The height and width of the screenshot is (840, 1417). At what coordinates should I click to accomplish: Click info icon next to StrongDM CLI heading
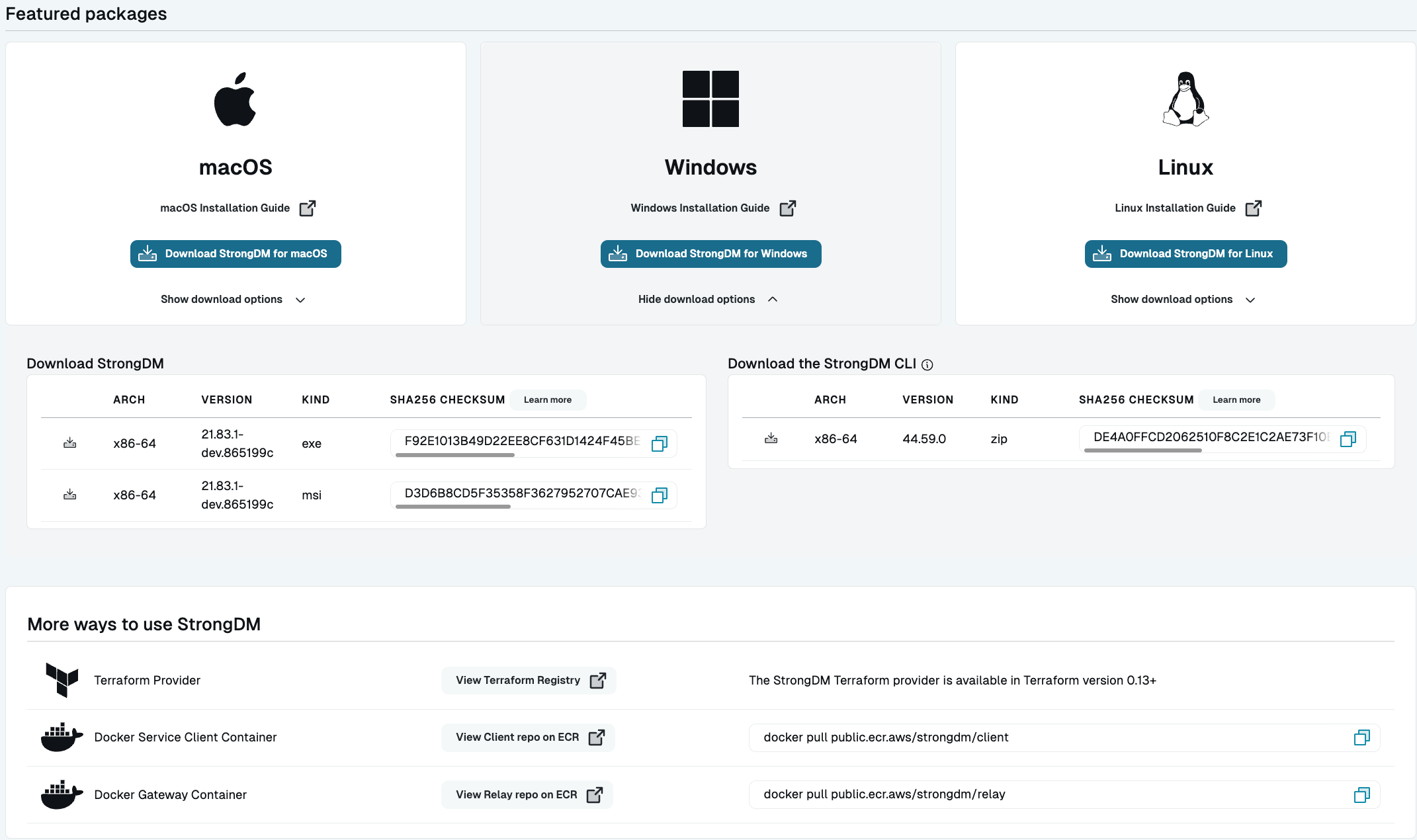pos(927,364)
